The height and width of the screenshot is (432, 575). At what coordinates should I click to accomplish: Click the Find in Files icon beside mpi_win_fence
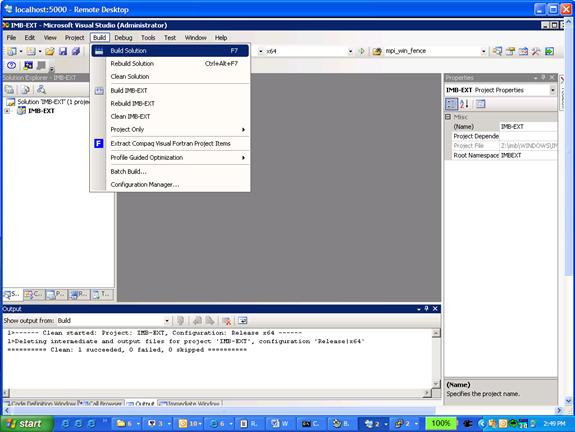(x=377, y=51)
